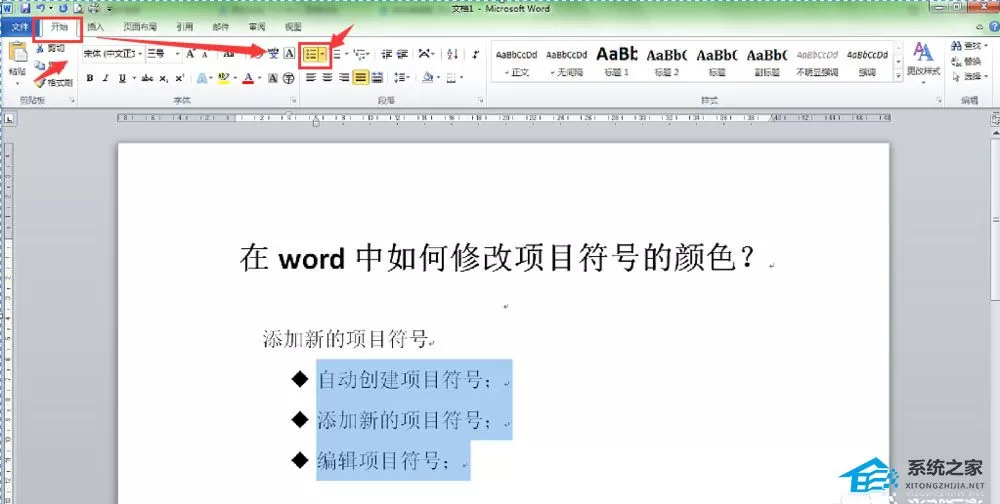Switch to the 引用 References tab
The width and height of the screenshot is (1000, 504).
point(185,27)
